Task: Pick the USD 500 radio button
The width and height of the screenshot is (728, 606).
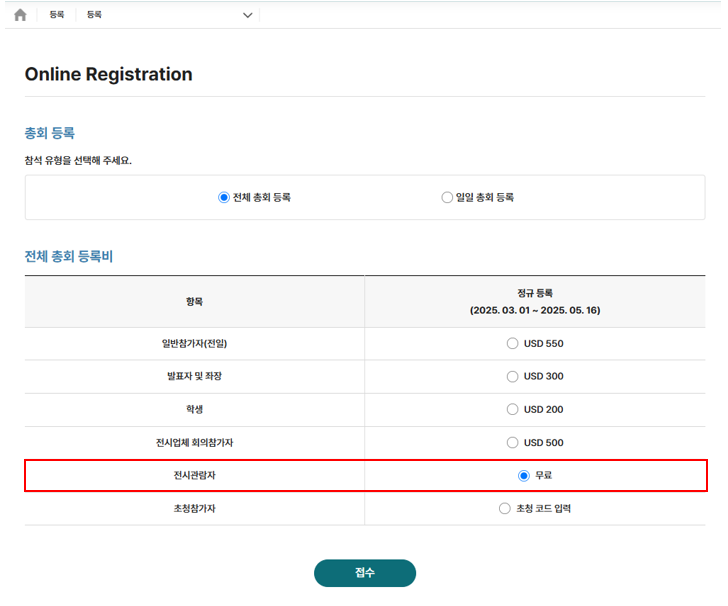Action: [513, 442]
